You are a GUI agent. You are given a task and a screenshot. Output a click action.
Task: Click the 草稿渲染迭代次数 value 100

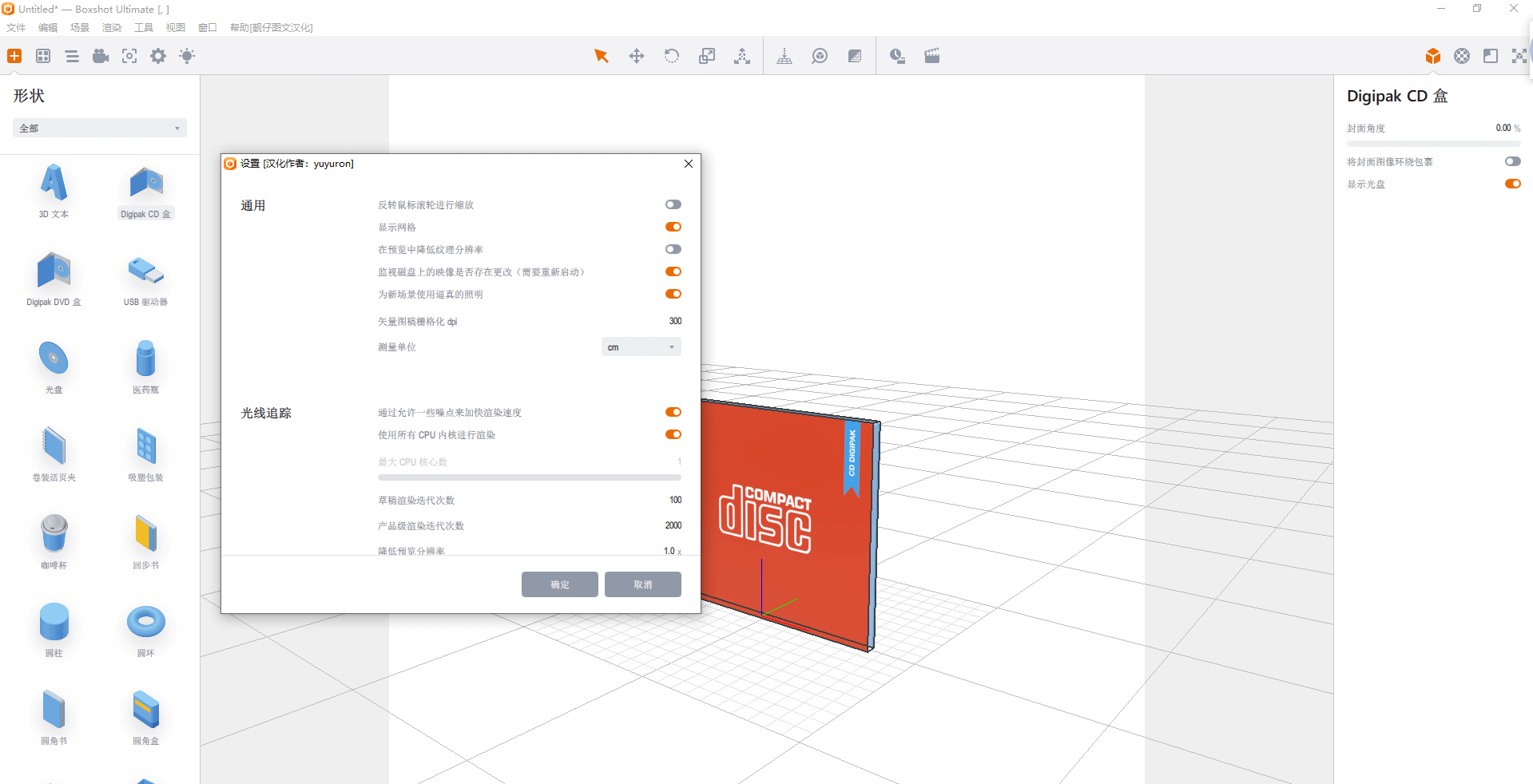(675, 500)
